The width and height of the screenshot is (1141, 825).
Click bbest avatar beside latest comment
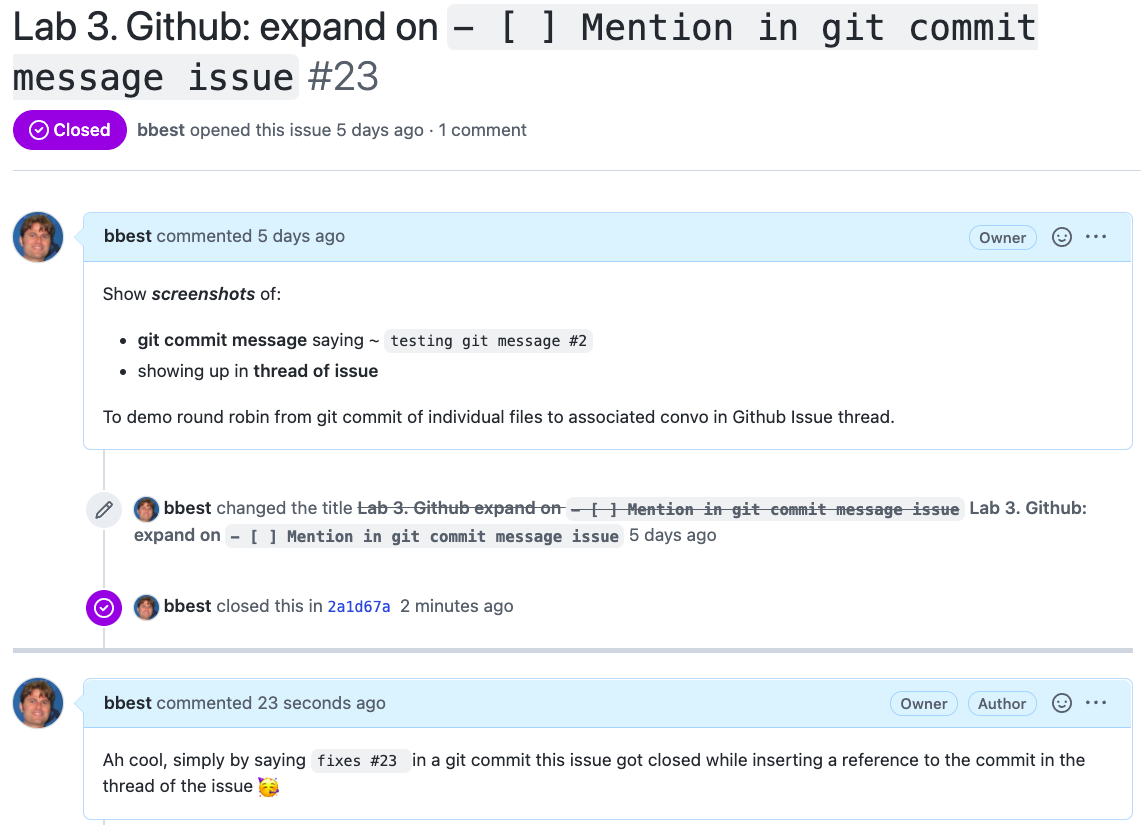click(x=38, y=703)
